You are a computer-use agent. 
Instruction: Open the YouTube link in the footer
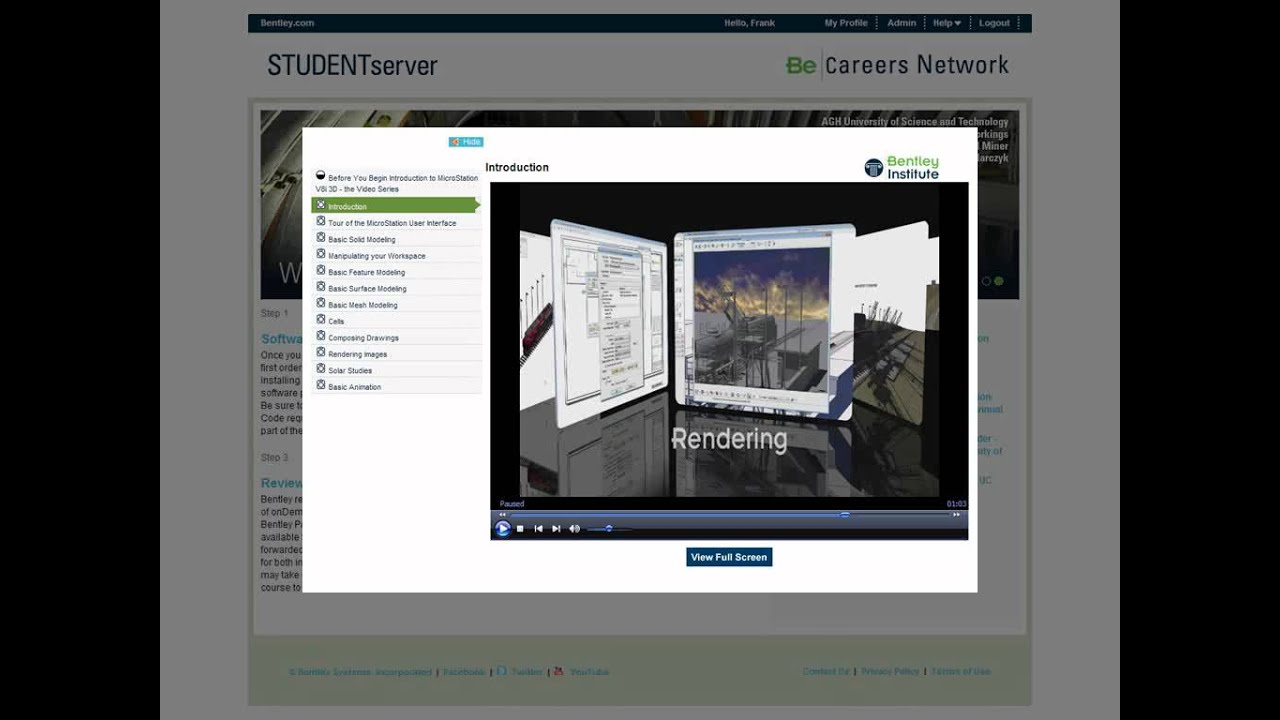point(589,672)
